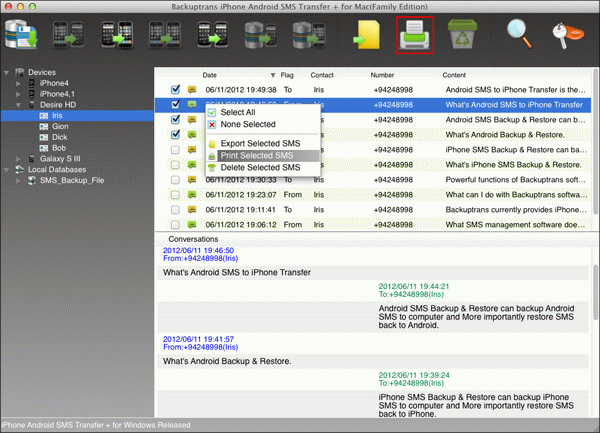The image size is (600, 433).
Task: Click the sort arrow on the Date column
Action: (272, 75)
